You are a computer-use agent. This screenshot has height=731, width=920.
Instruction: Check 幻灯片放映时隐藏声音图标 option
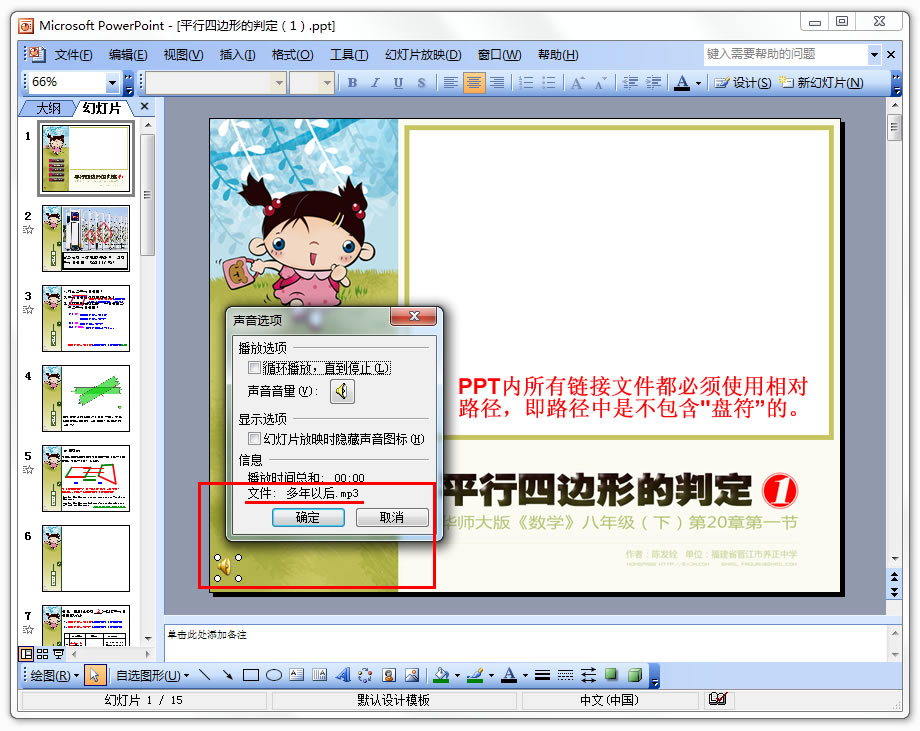click(255, 438)
